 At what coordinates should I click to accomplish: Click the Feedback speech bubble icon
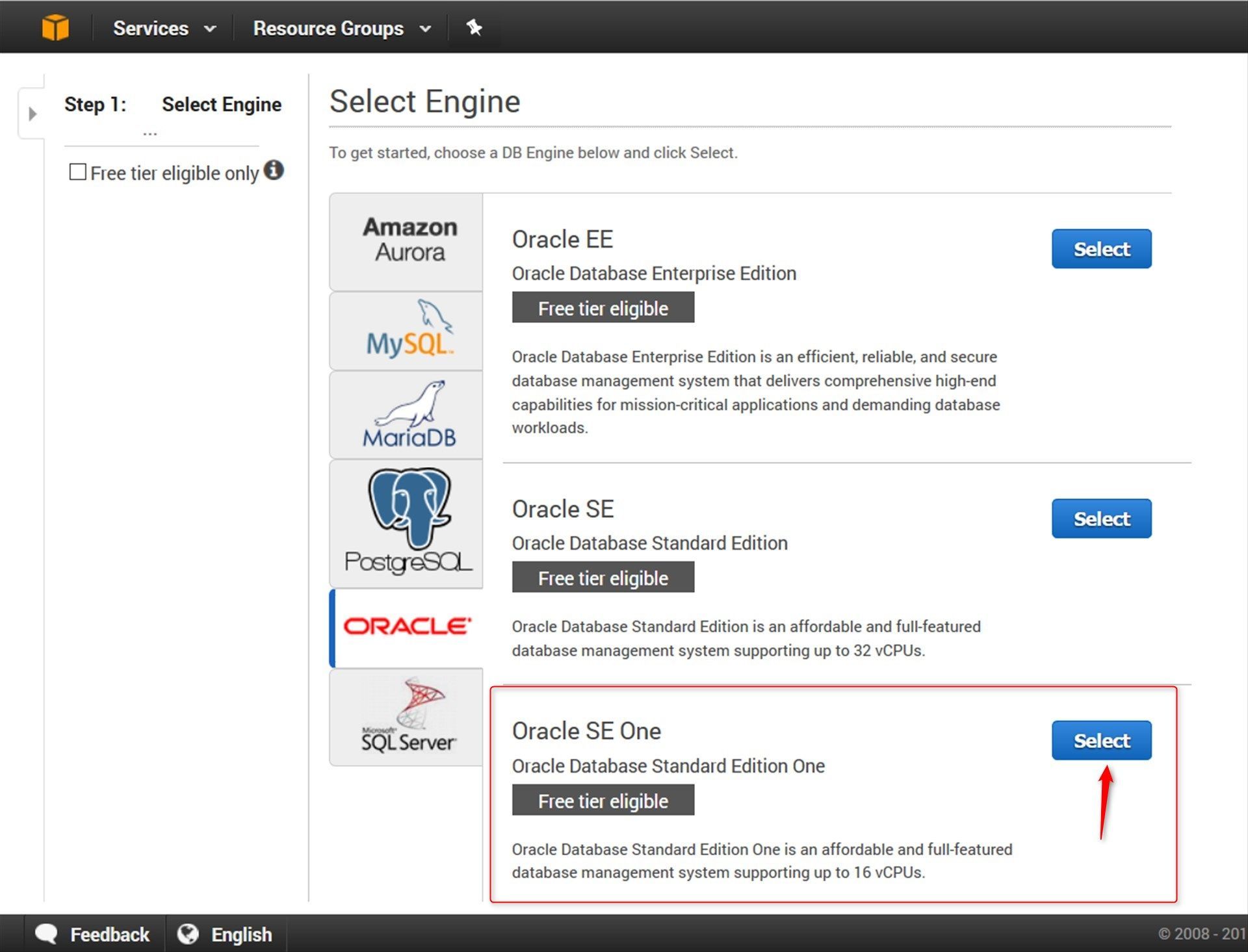tap(46, 934)
